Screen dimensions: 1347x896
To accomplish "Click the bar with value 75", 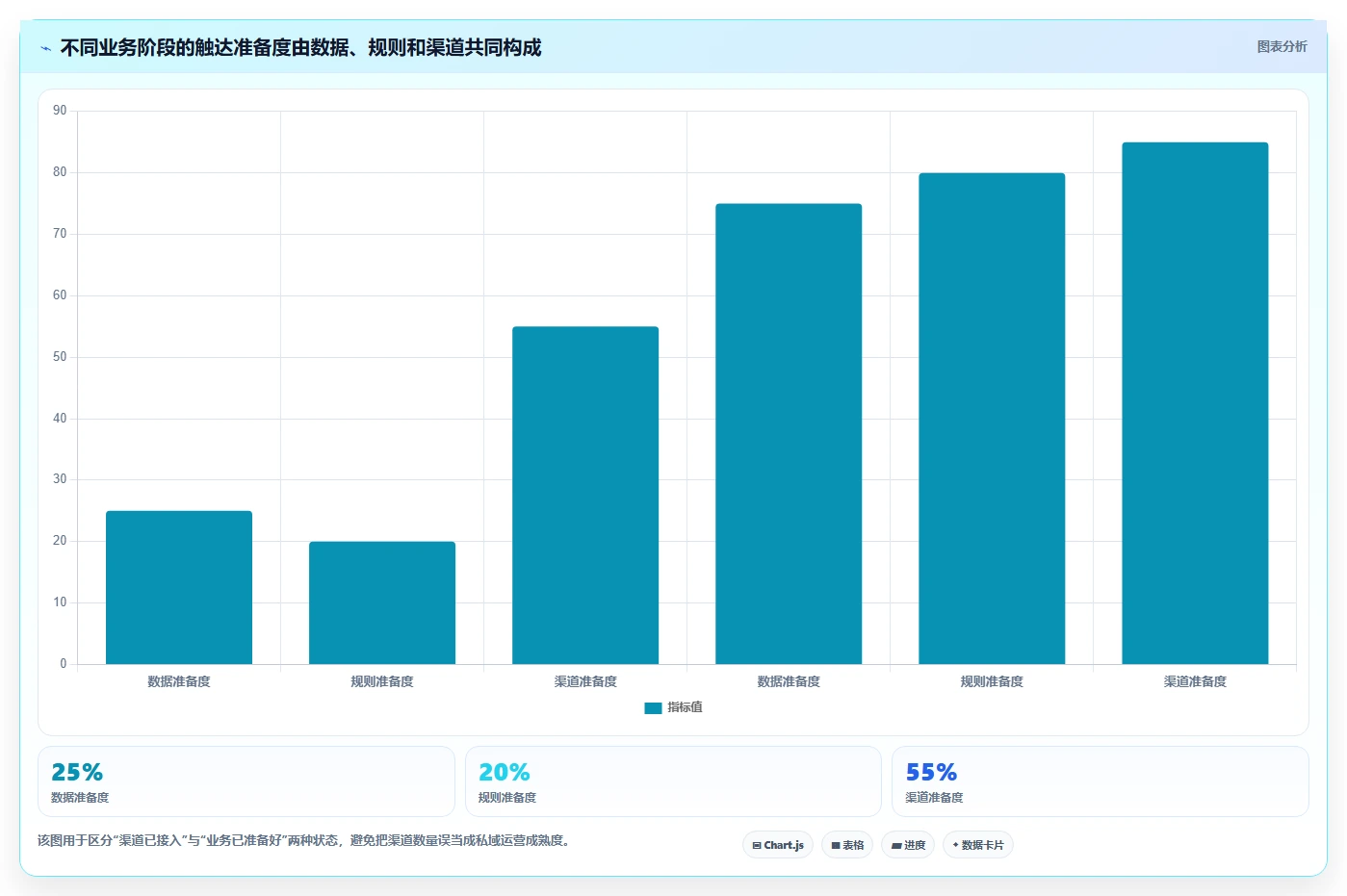I will tap(789, 434).
